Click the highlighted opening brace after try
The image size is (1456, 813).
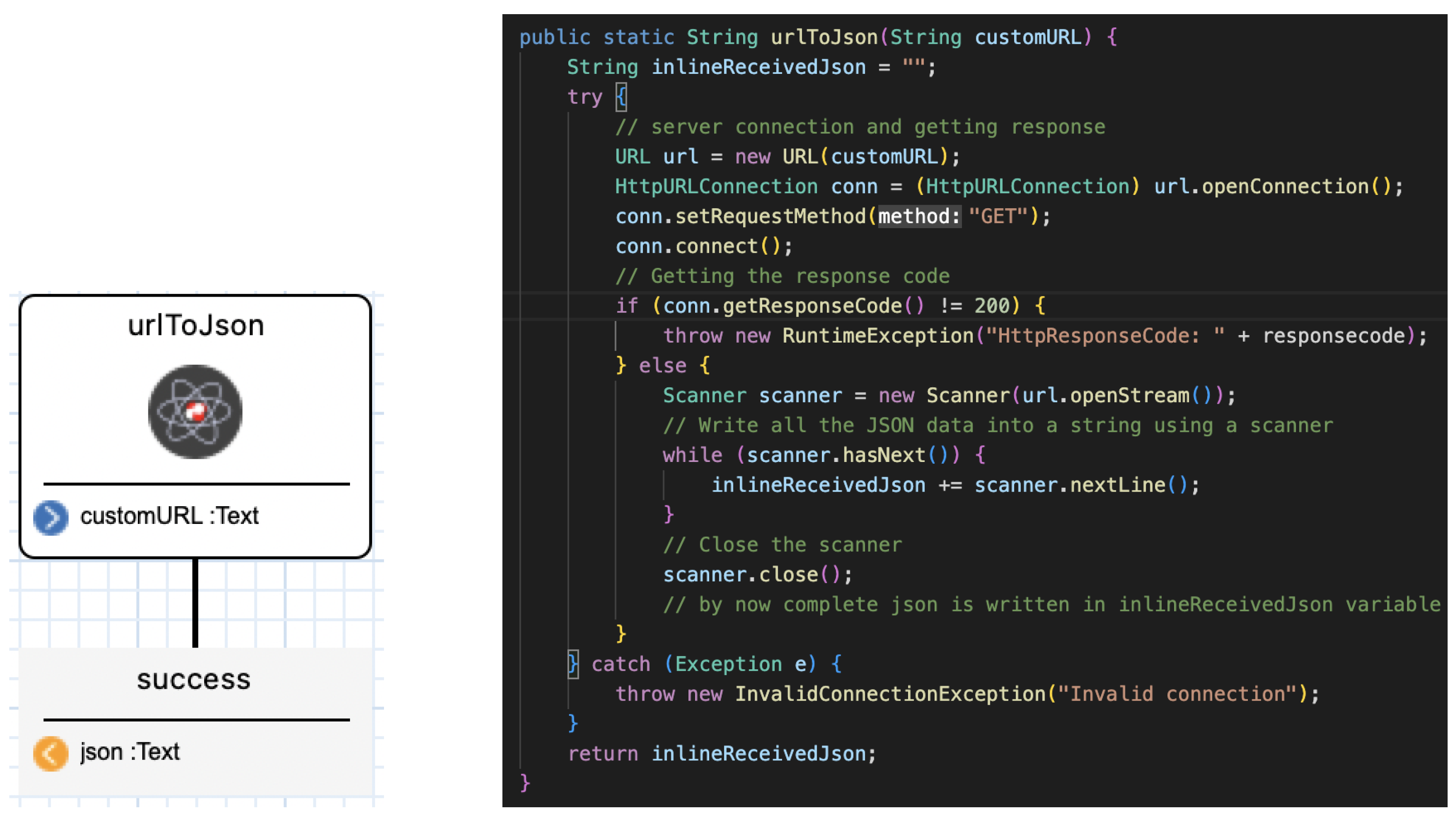pyautogui.click(x=621, y=97)
